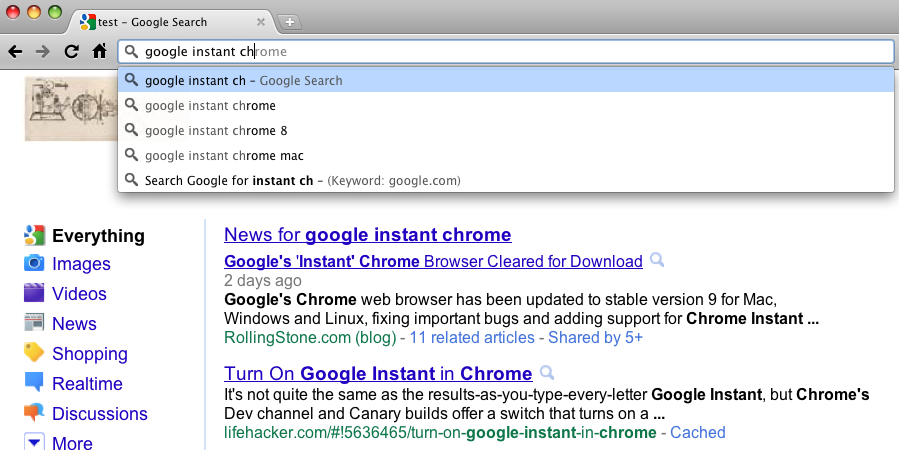Preview the 'Turn On Google Instant' result via magnifier
This screenshot has height=450, width=899.
pyautogui.click(x=547, y=373)
